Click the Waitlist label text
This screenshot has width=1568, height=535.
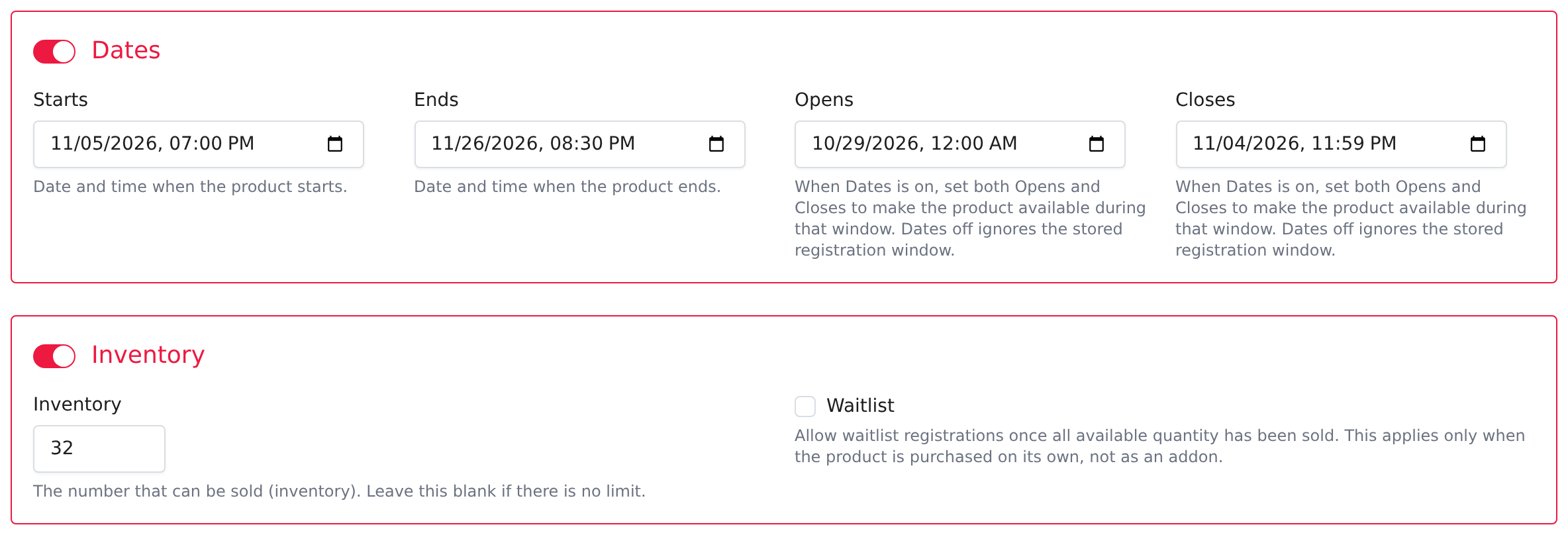coord(860,405)
